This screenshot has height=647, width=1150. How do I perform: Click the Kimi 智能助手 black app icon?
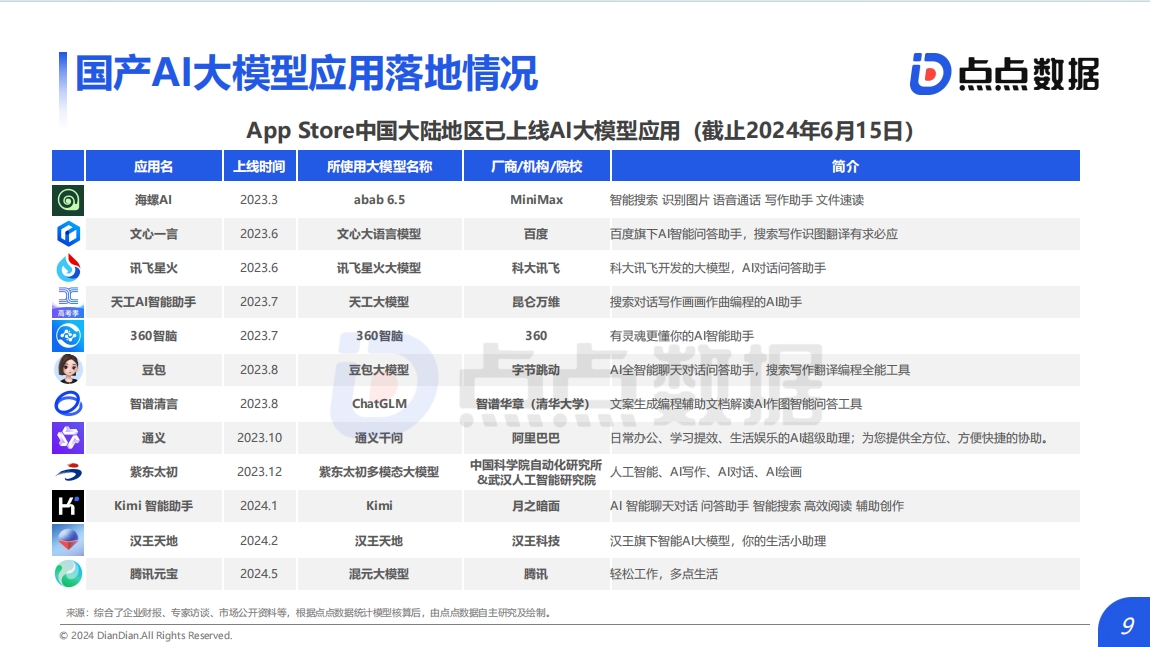click(68, 506)
